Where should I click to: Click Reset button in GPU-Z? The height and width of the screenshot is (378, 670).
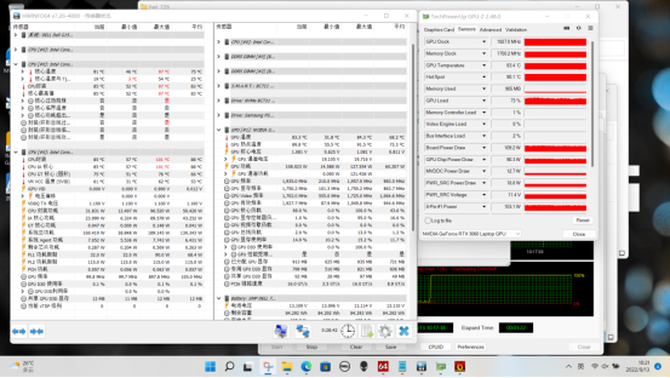[582, 220]
